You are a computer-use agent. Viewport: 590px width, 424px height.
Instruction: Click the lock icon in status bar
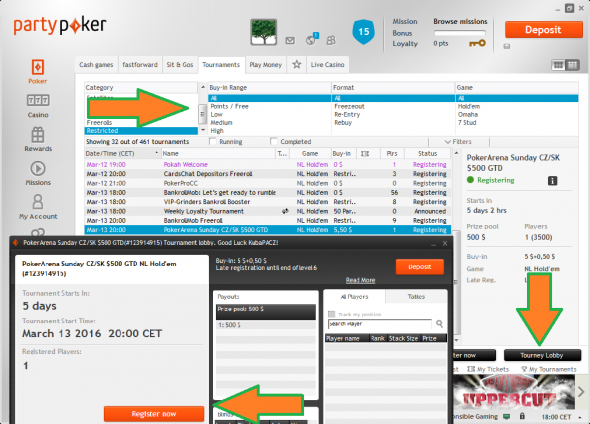tap(522, 416)
